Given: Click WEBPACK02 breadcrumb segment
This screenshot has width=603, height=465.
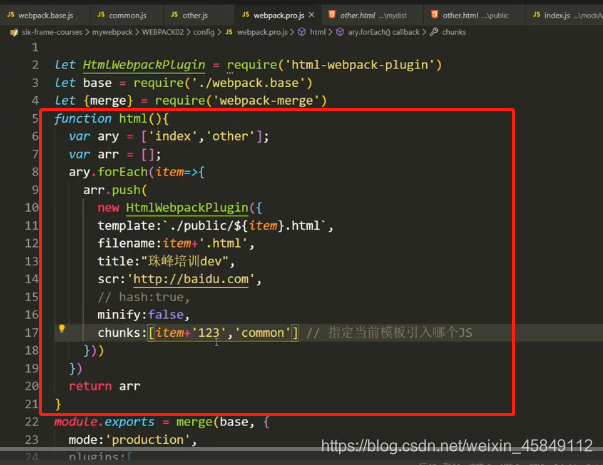Looking at the screenshot, I should click(x=163, y=32).
